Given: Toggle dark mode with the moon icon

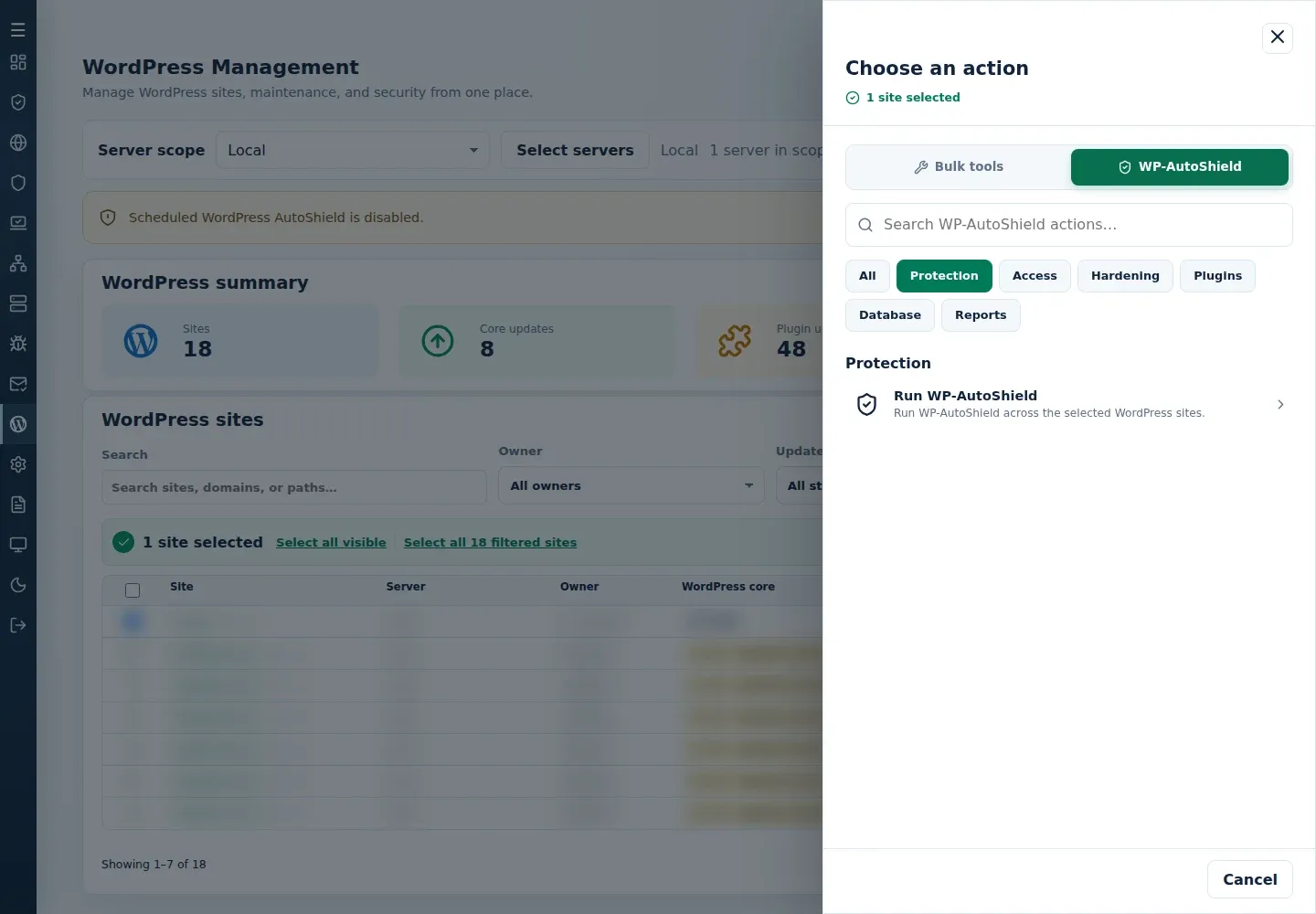Looking at the screenshot, I should (18, 585).
